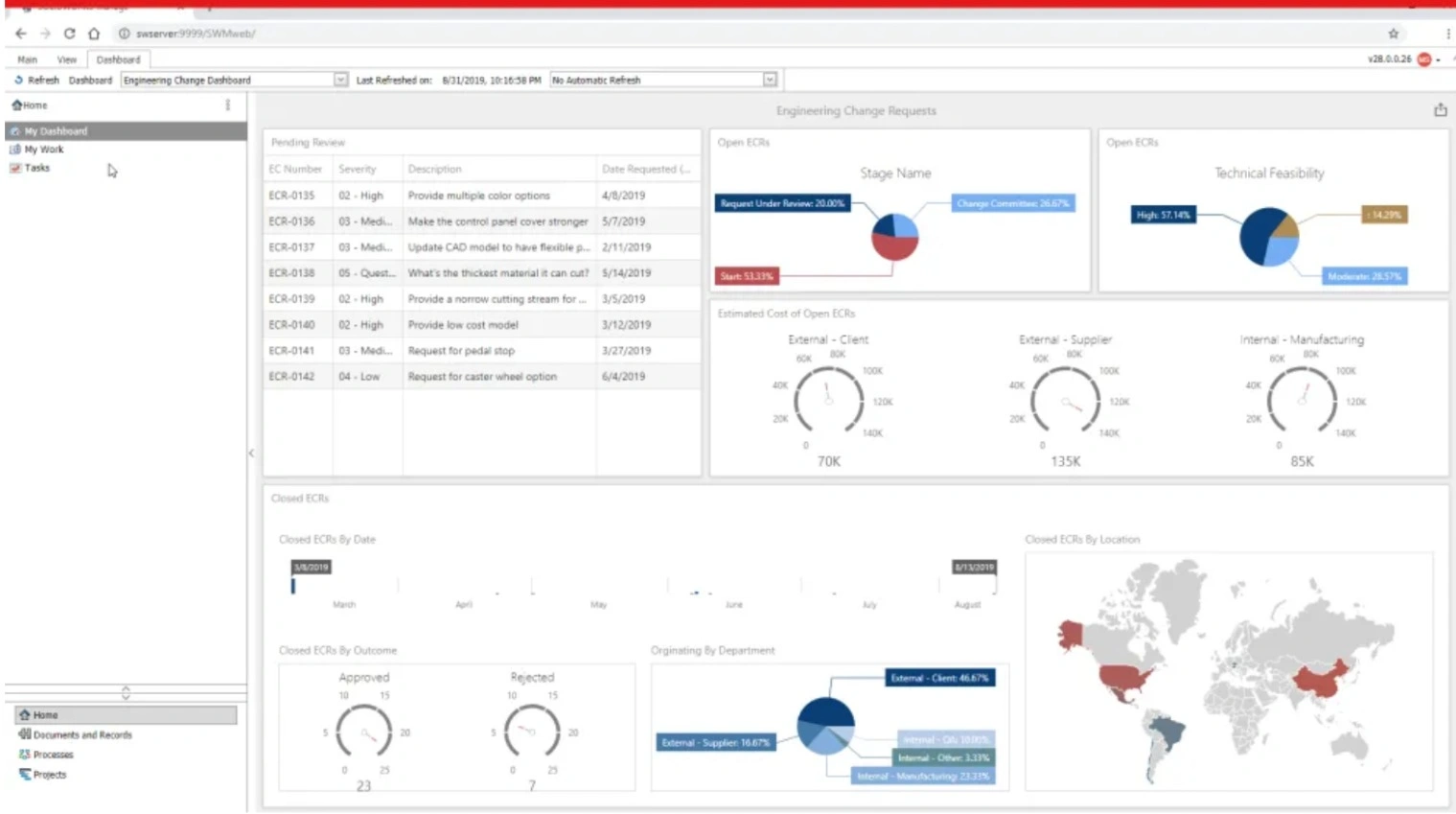Open the sidebar options kebab menu

[x=227, y=105]
